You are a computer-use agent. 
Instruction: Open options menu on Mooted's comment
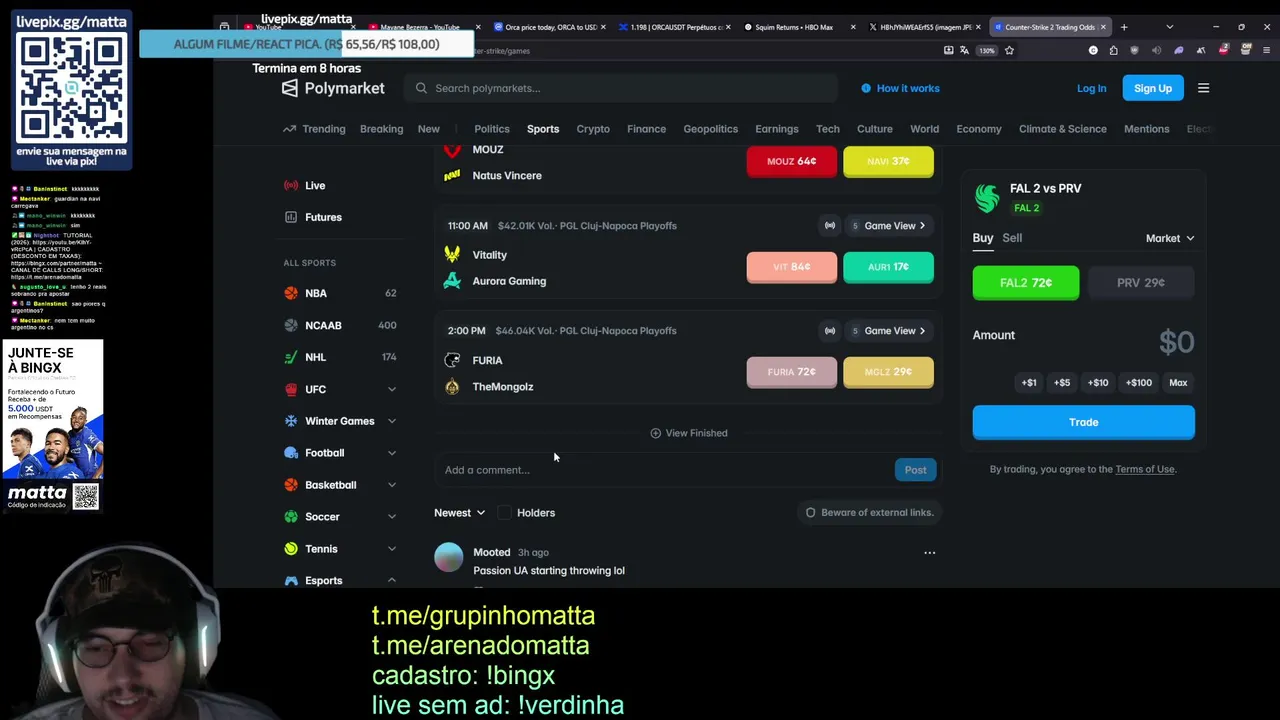point(929,552)
